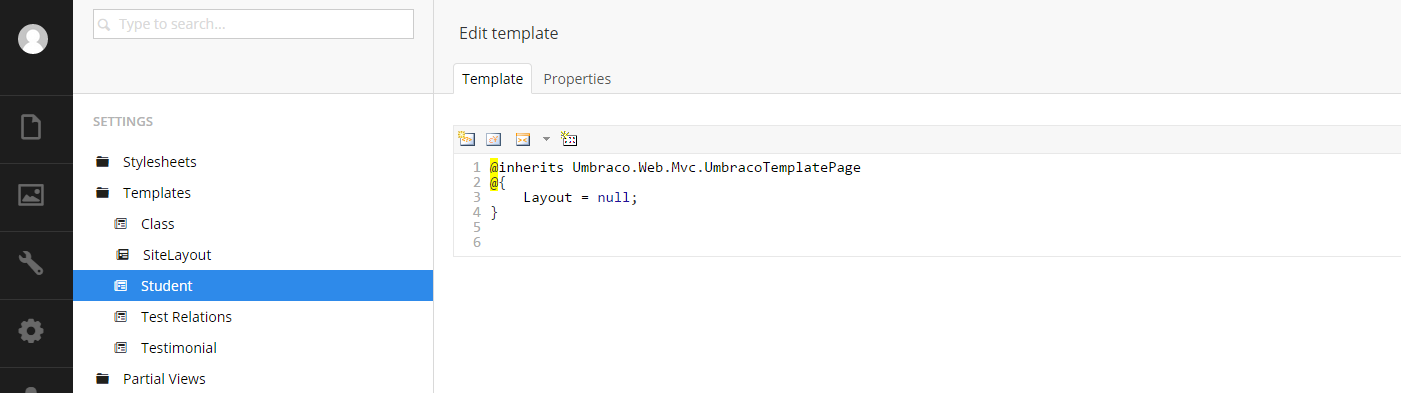Open the Testimonial template
This screenshot has width=1401, height=393.
(179, 348)
